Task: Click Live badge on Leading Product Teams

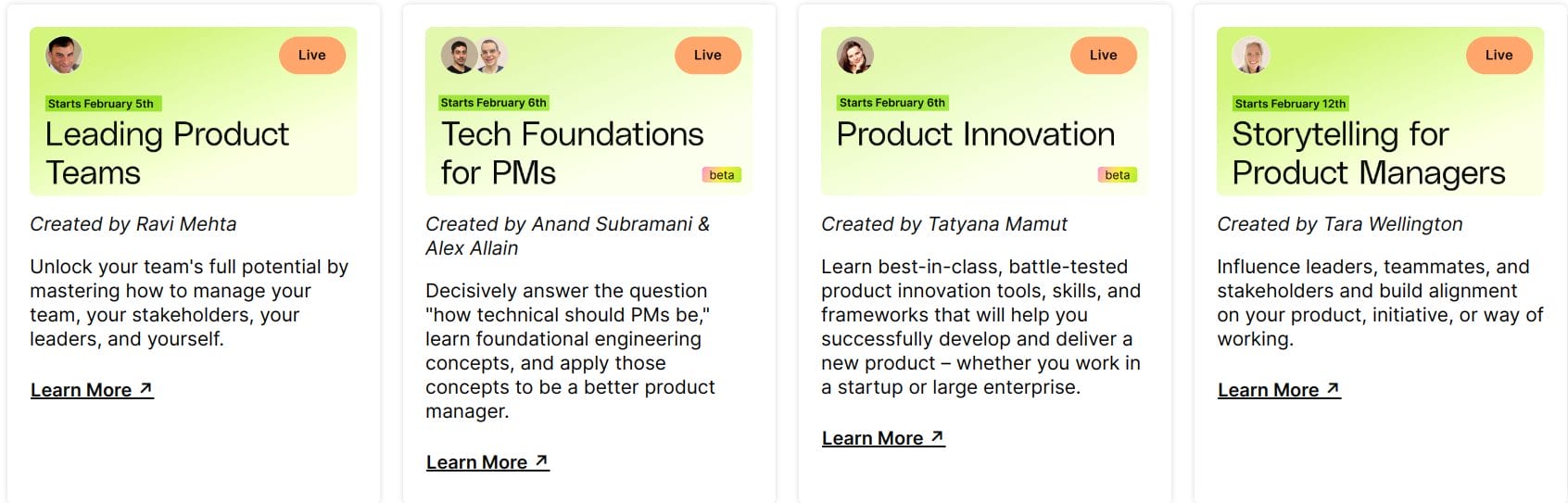Action: click(x=312, y=56)
